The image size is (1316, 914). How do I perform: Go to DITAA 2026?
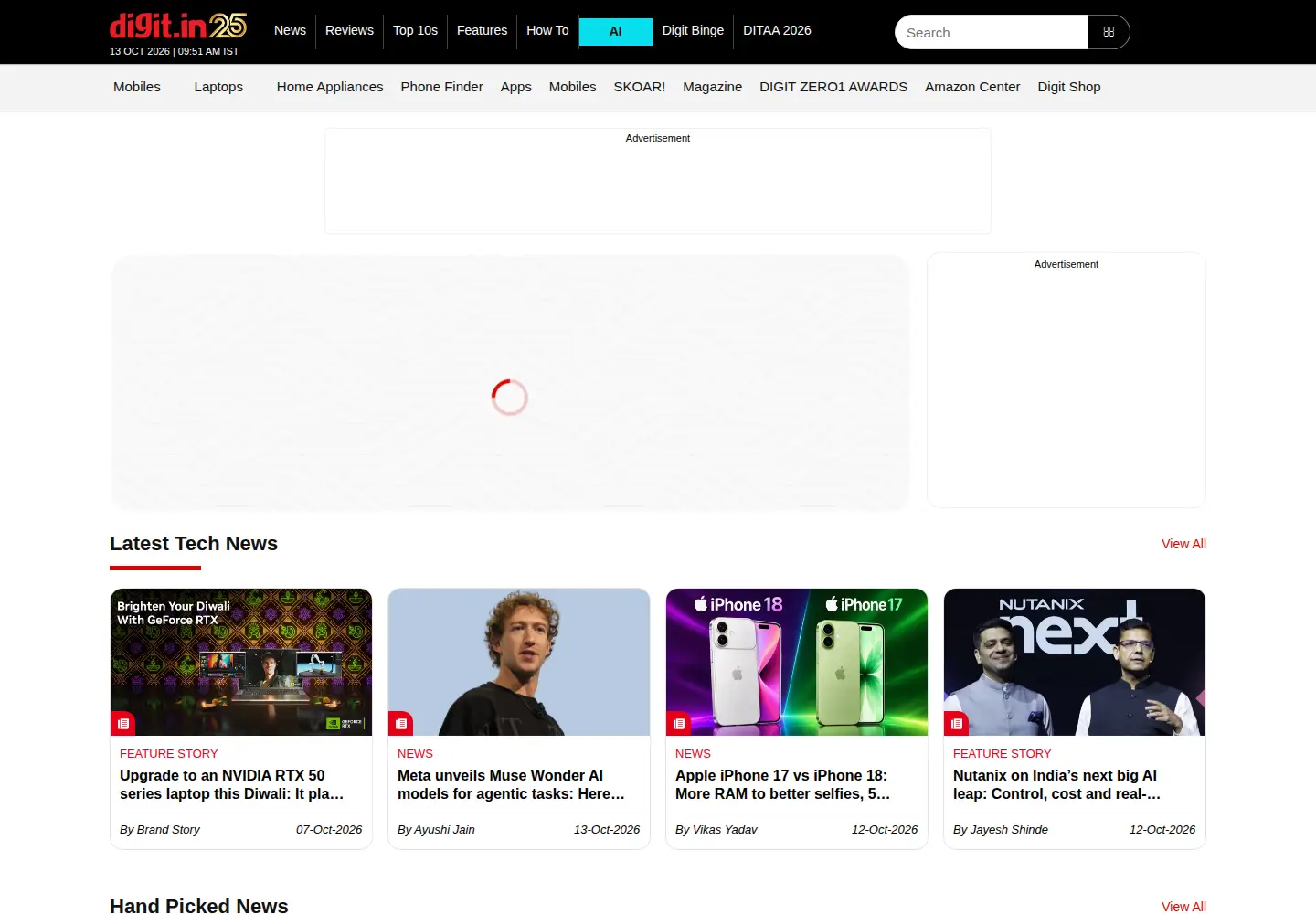point(777,30)
